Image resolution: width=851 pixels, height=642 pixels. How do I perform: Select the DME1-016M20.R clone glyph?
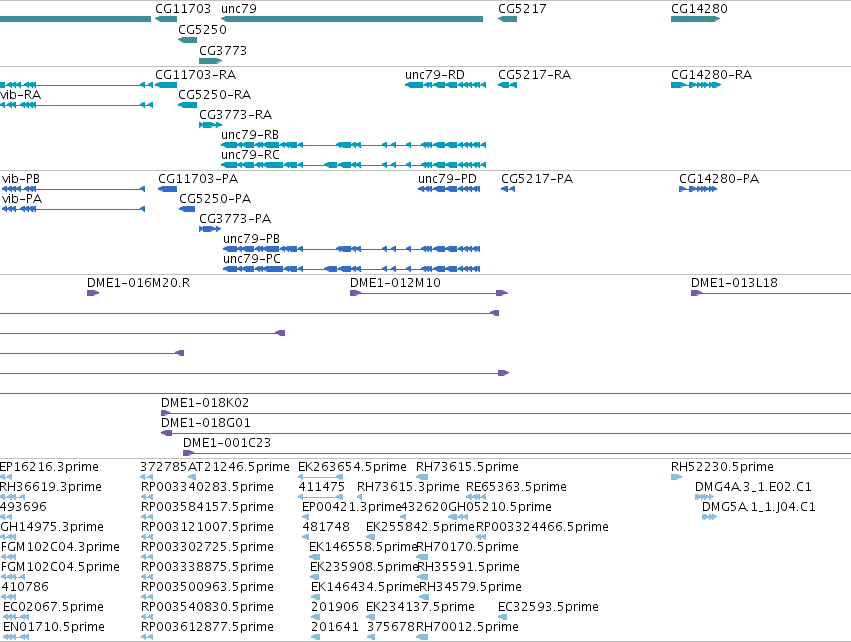point(93,293)
